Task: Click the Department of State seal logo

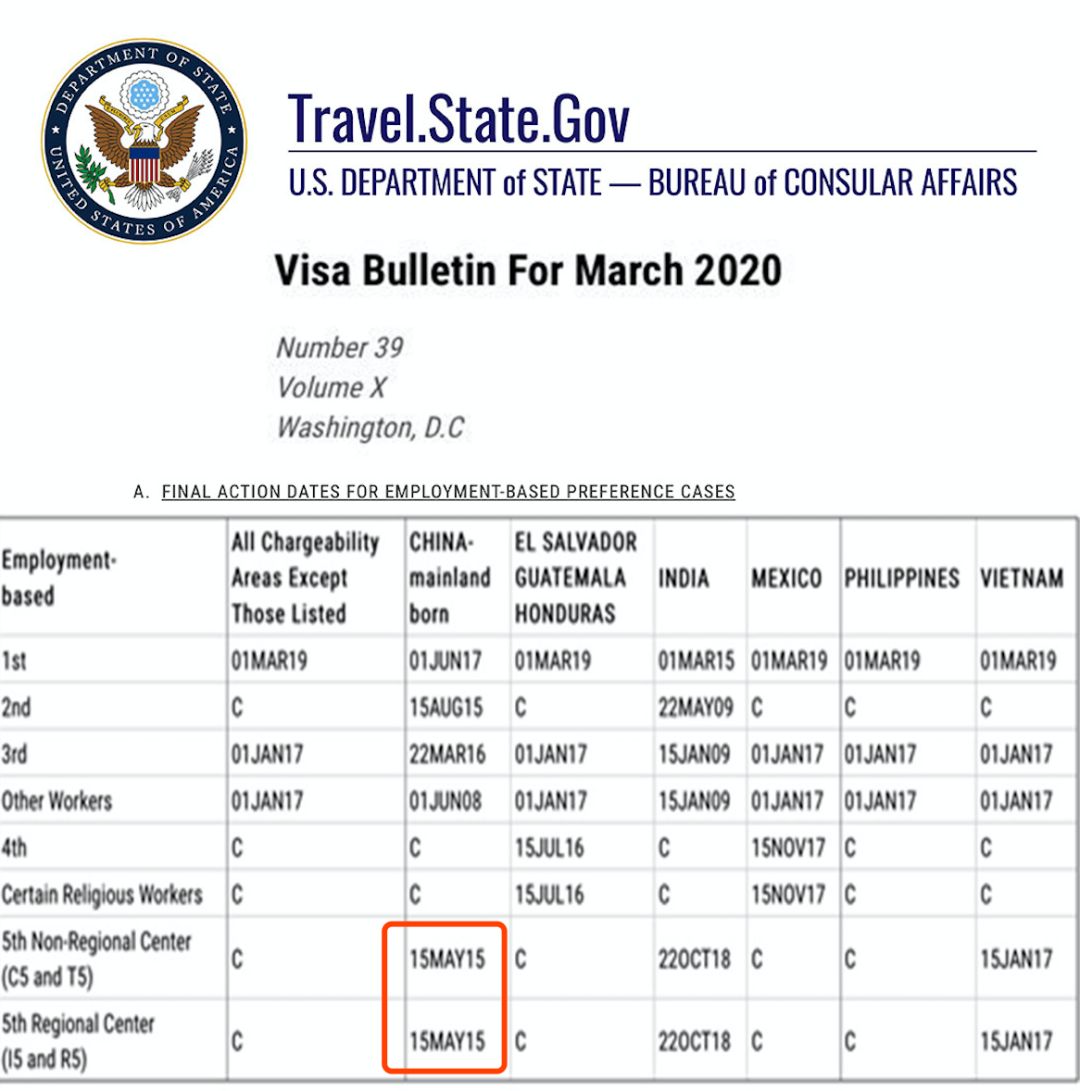Action: click(x=144, y=139)
